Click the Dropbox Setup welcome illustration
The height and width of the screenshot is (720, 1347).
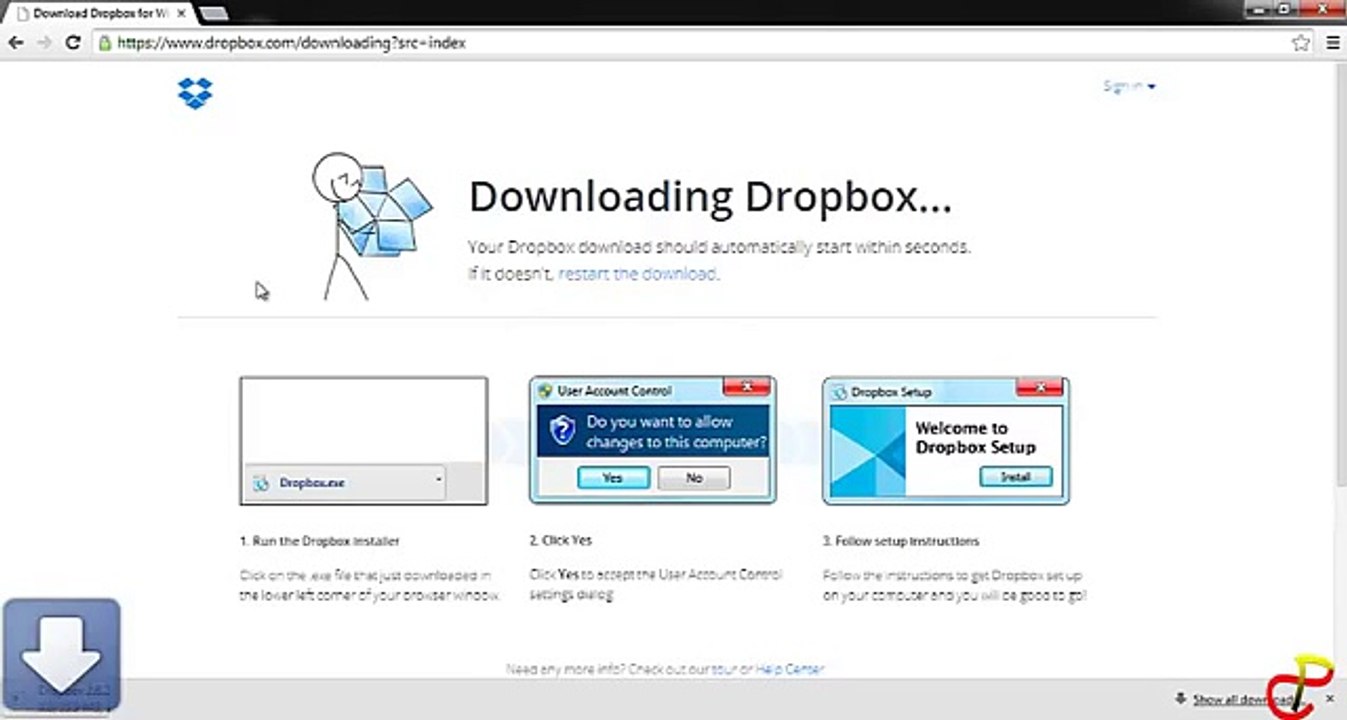click(x=946, y=441)
